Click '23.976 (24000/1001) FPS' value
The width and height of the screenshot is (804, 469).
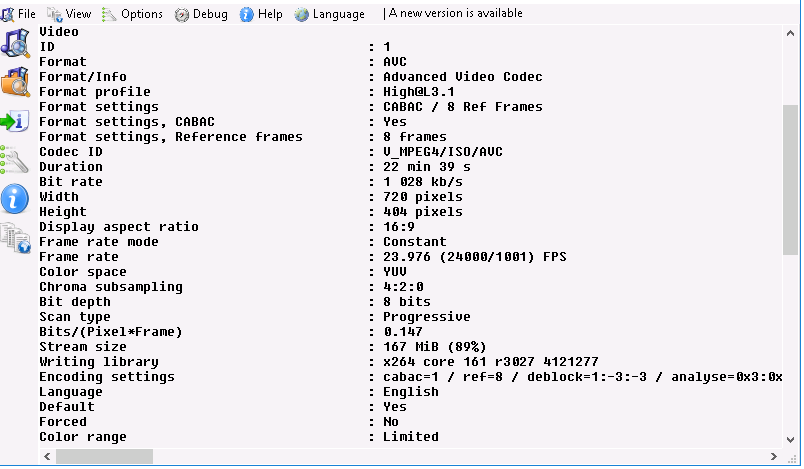[x=475, y=257]
